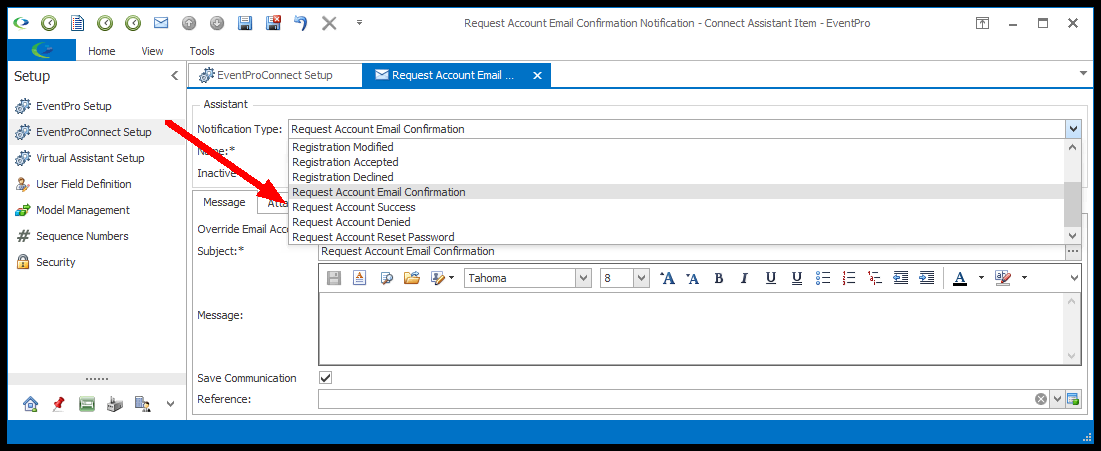Open the Message tab
The width and height of the screenshot is (1101, 451).
coord(224,202)
